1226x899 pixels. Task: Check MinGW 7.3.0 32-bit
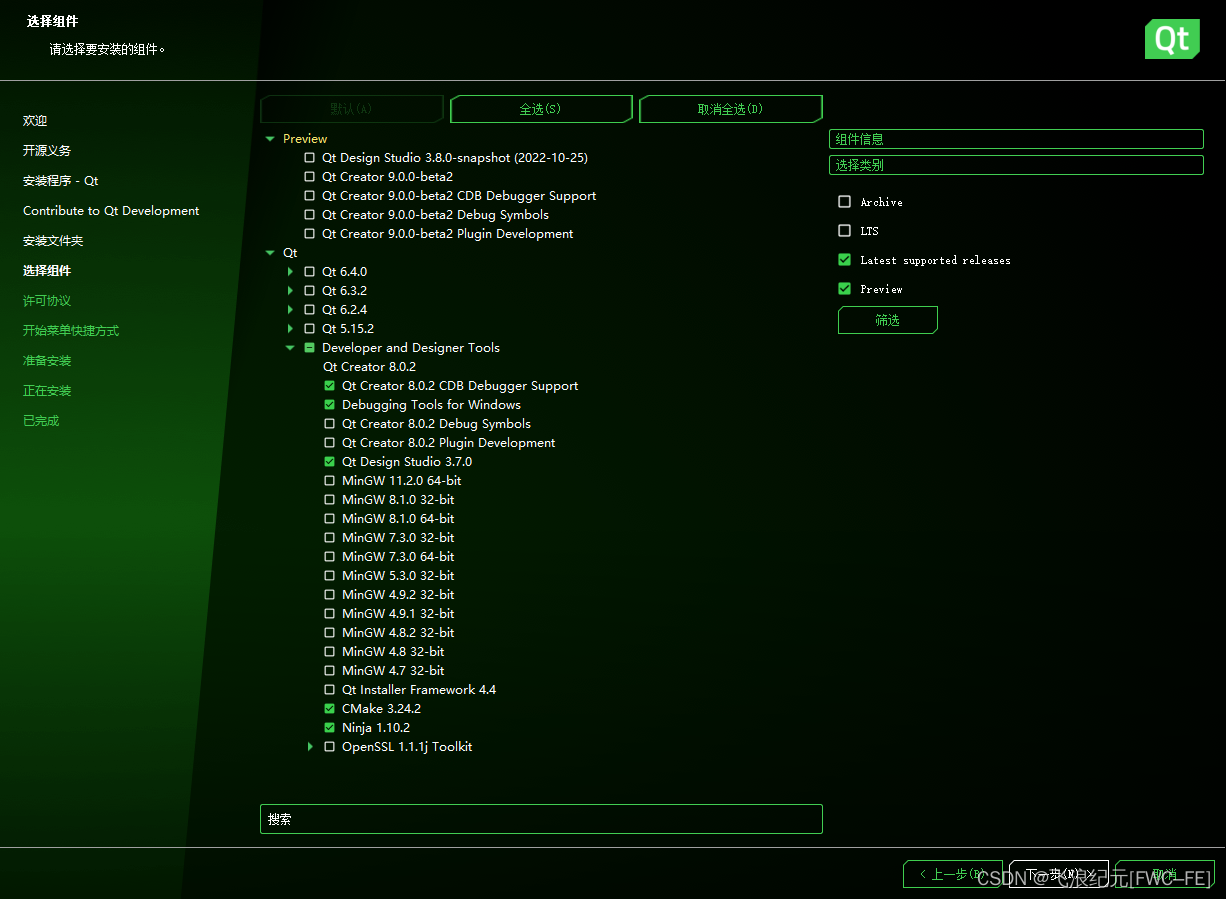[x=329, y=538]
